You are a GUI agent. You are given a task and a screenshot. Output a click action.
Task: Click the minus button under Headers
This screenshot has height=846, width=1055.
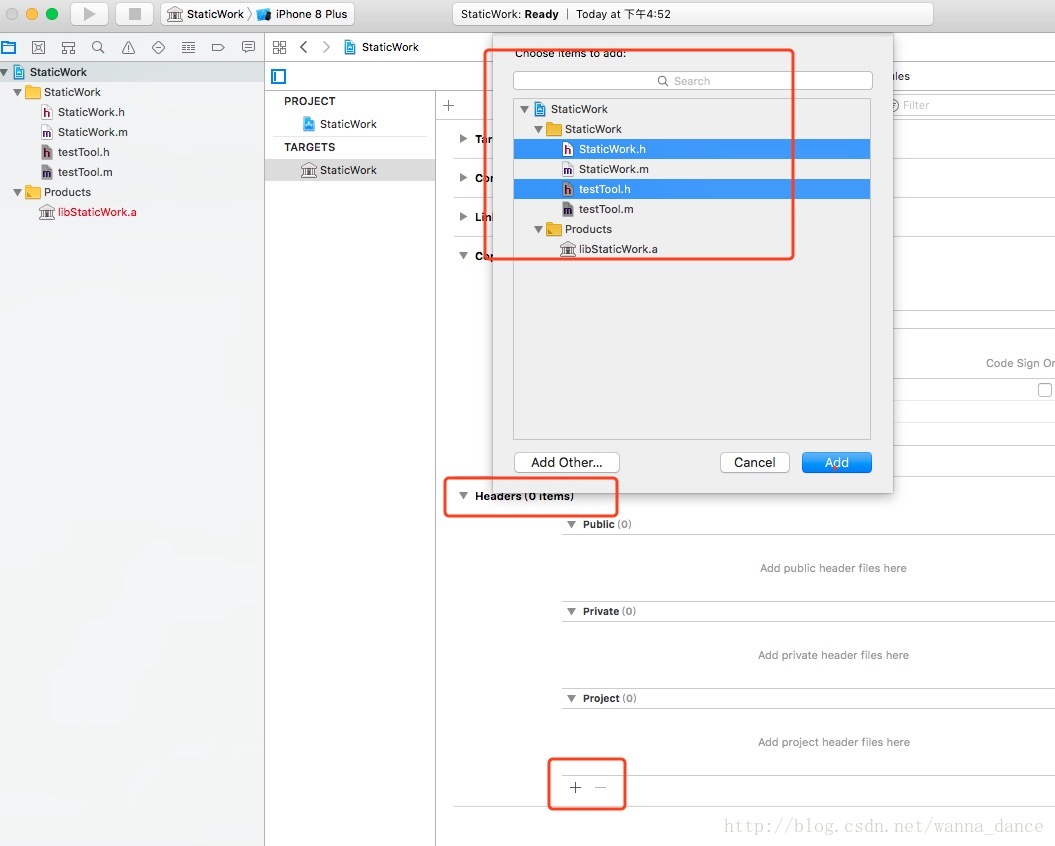click(601, 787)
